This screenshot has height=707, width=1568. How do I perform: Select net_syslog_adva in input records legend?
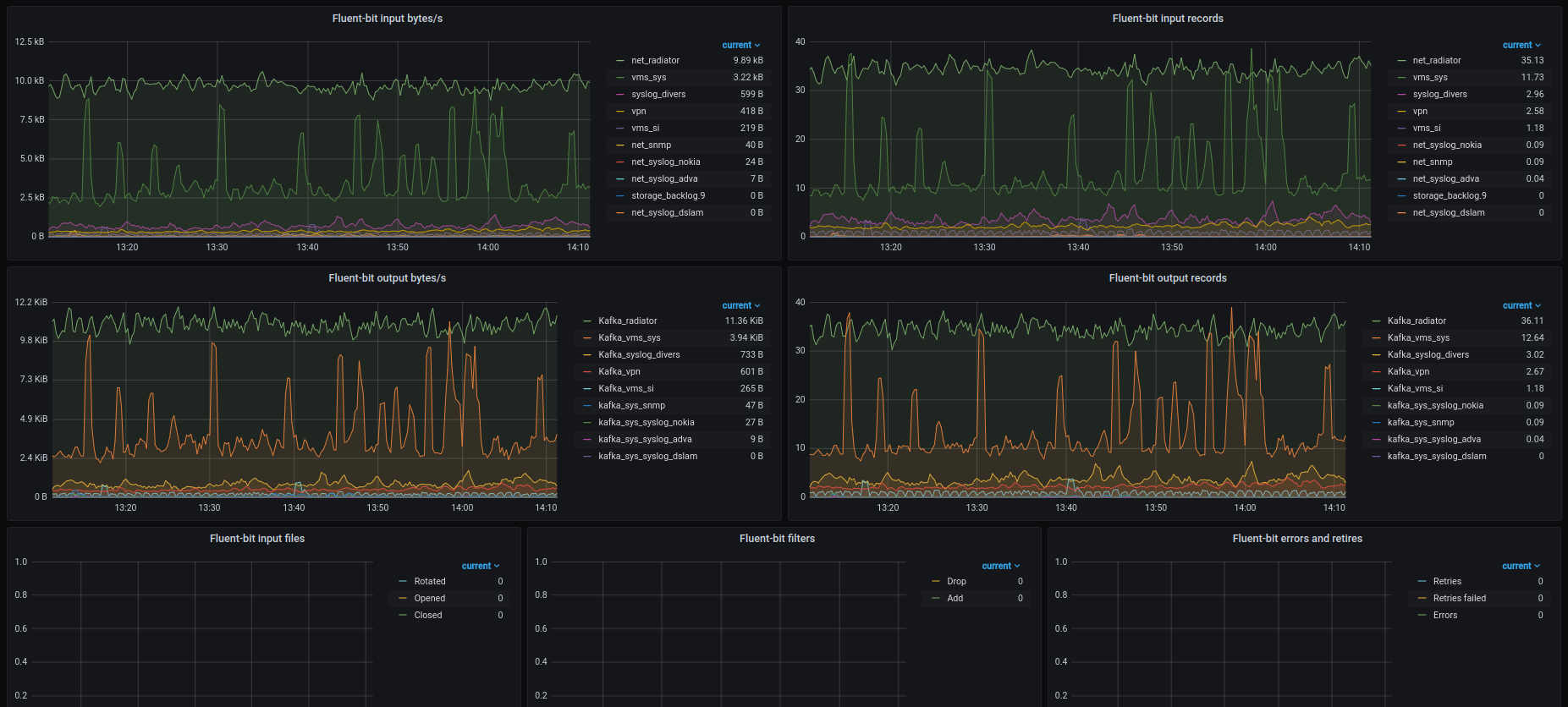1445,179
